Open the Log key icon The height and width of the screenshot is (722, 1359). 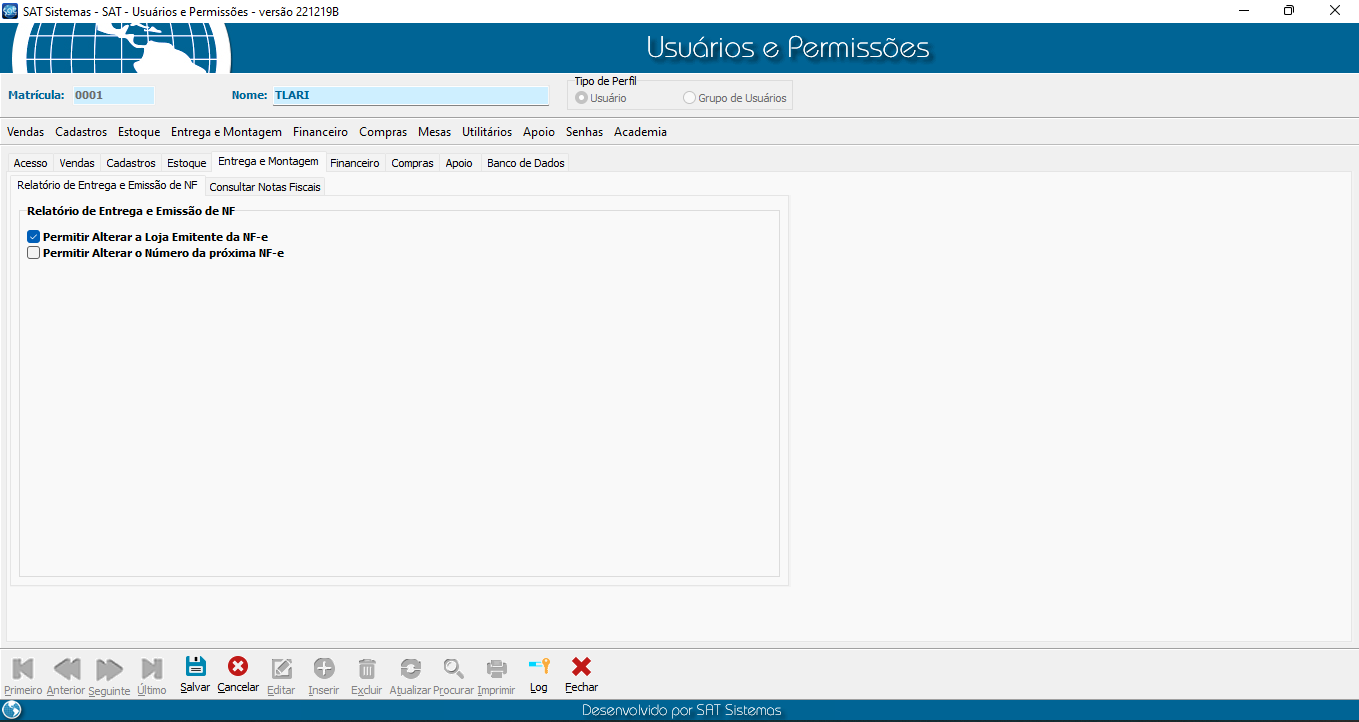pos(539,668)
